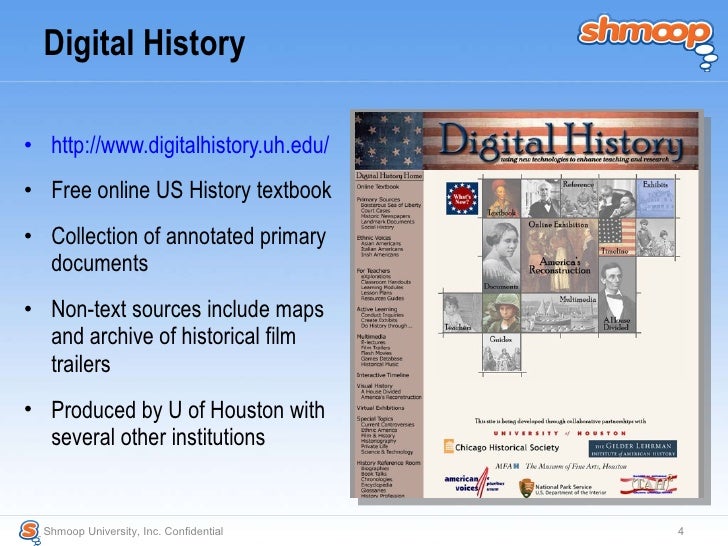This screenshot has width=728, height=546.
Task: Open Asian Americans sidebar link
Action: 381,243
